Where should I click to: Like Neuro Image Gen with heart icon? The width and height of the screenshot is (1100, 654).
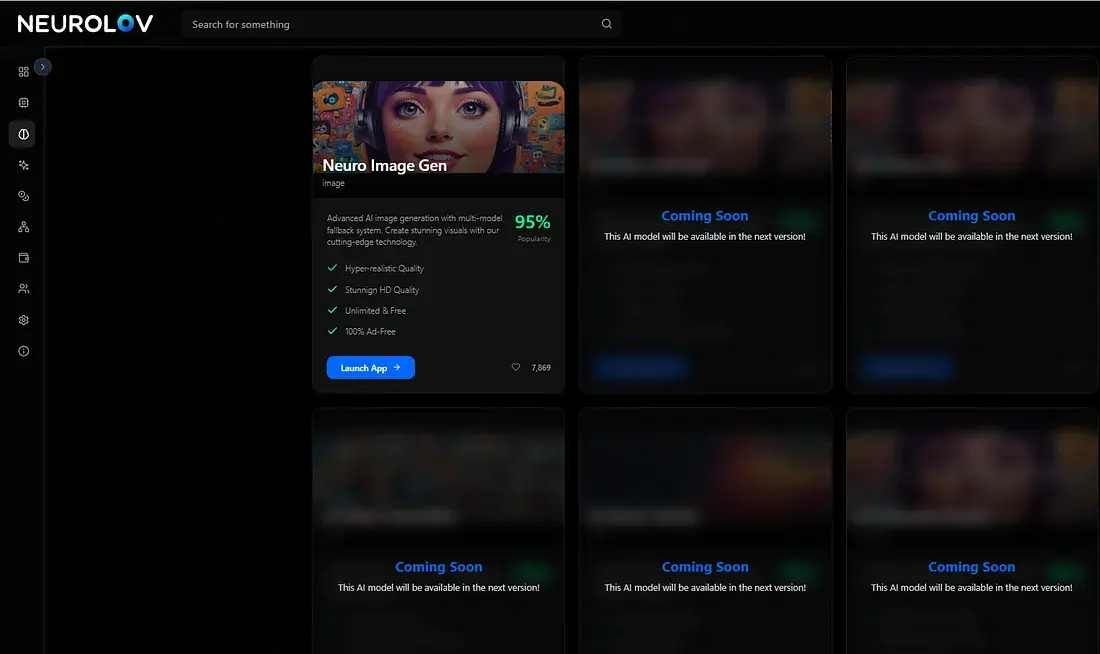(x=516, y=367)
